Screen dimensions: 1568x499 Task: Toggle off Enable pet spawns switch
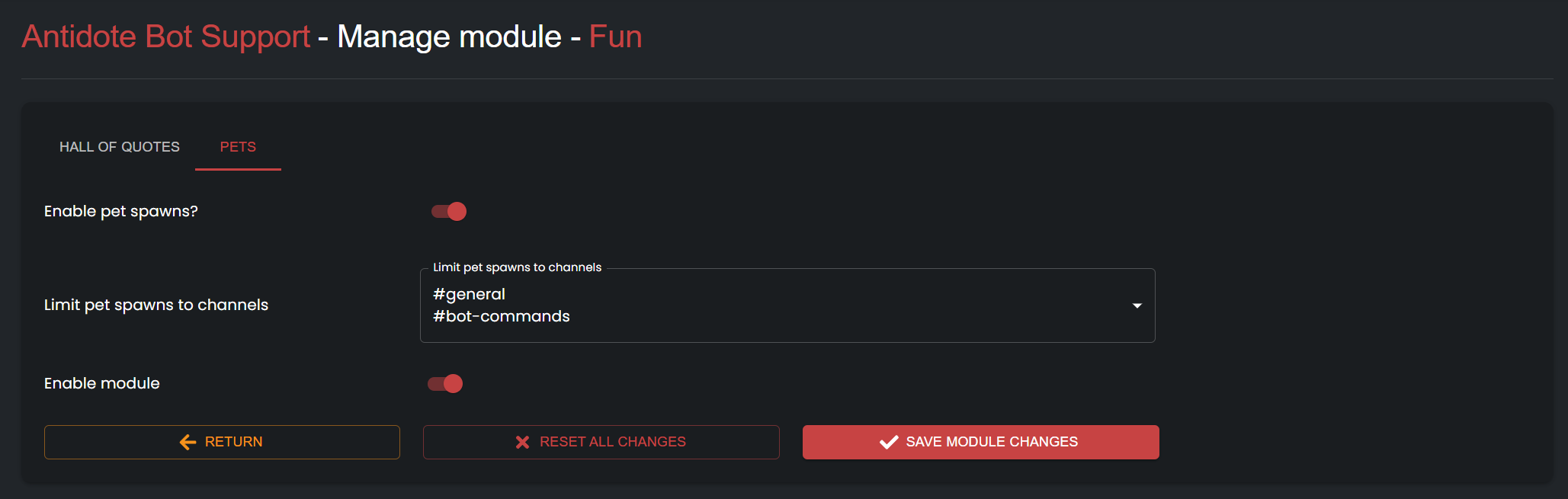pyautogui.click(x=449, y=211)
